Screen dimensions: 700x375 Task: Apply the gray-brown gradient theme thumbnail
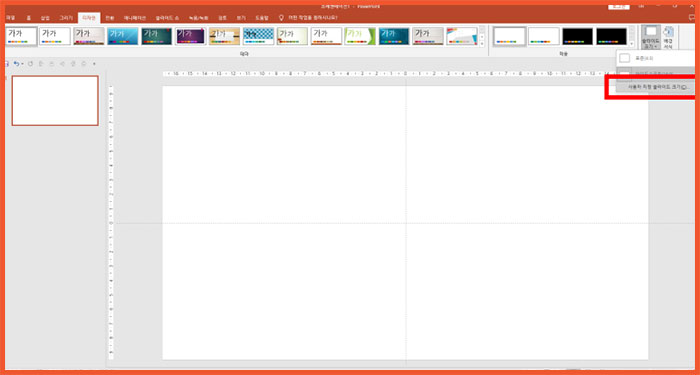(89, 36)
